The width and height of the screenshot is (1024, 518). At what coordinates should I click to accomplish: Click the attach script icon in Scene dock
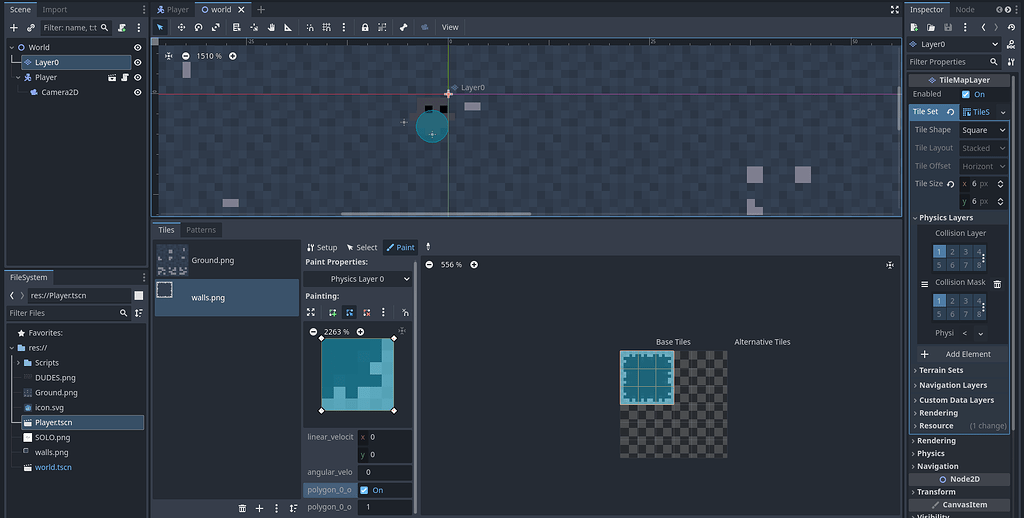tap(121, 28)
